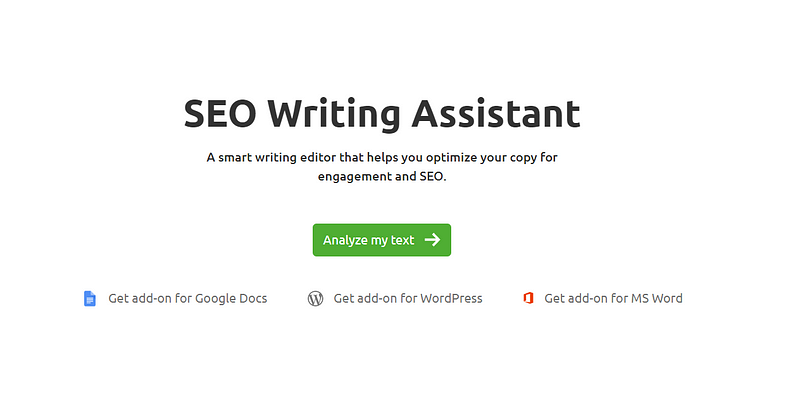
Task: Open the Get add-on for Google Docs link
Action: [x=176, y=298]
